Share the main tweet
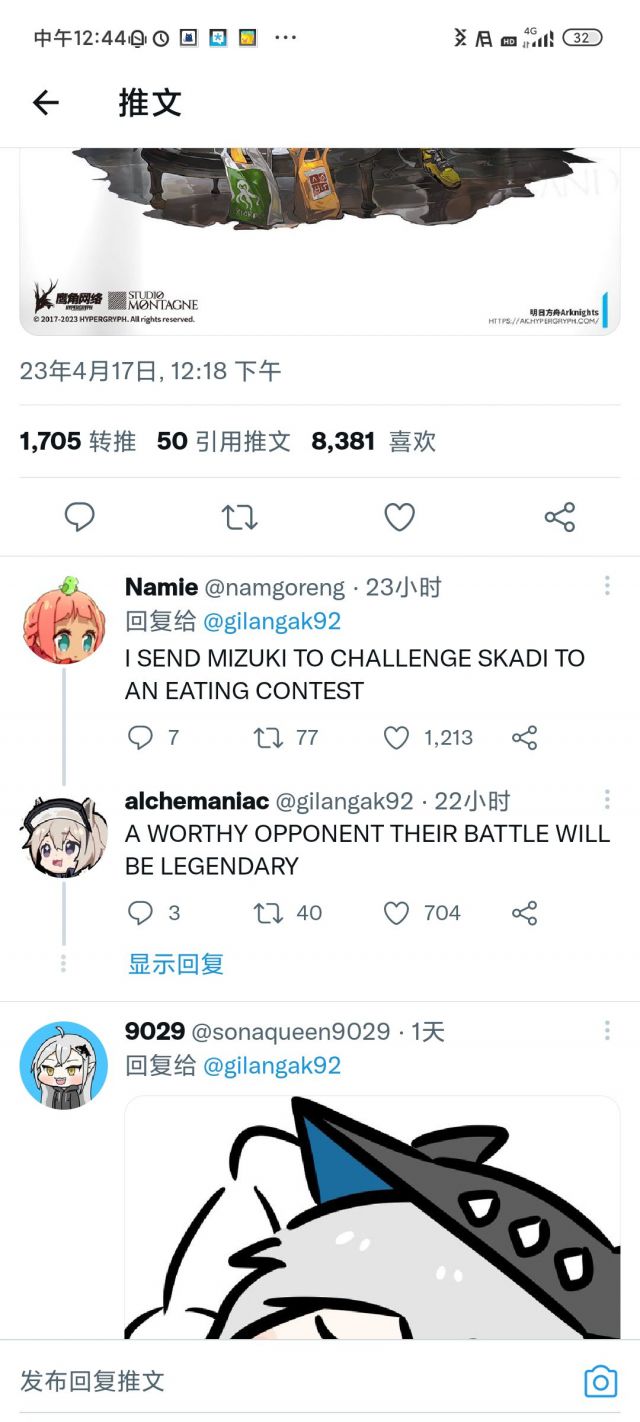The width and height of the screenshot is (640, 1422). [559, 517]
